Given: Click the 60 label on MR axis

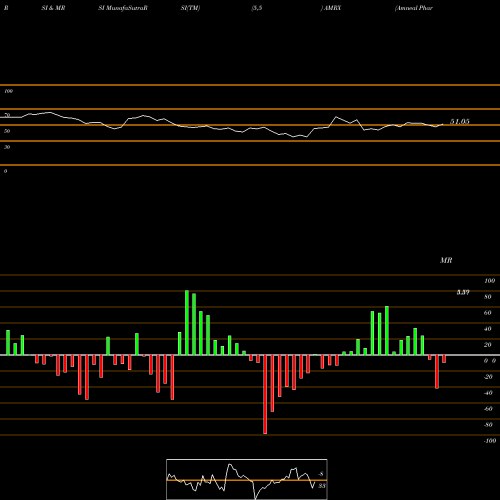Looking at the screenshot, I should [x=488, y=313].
